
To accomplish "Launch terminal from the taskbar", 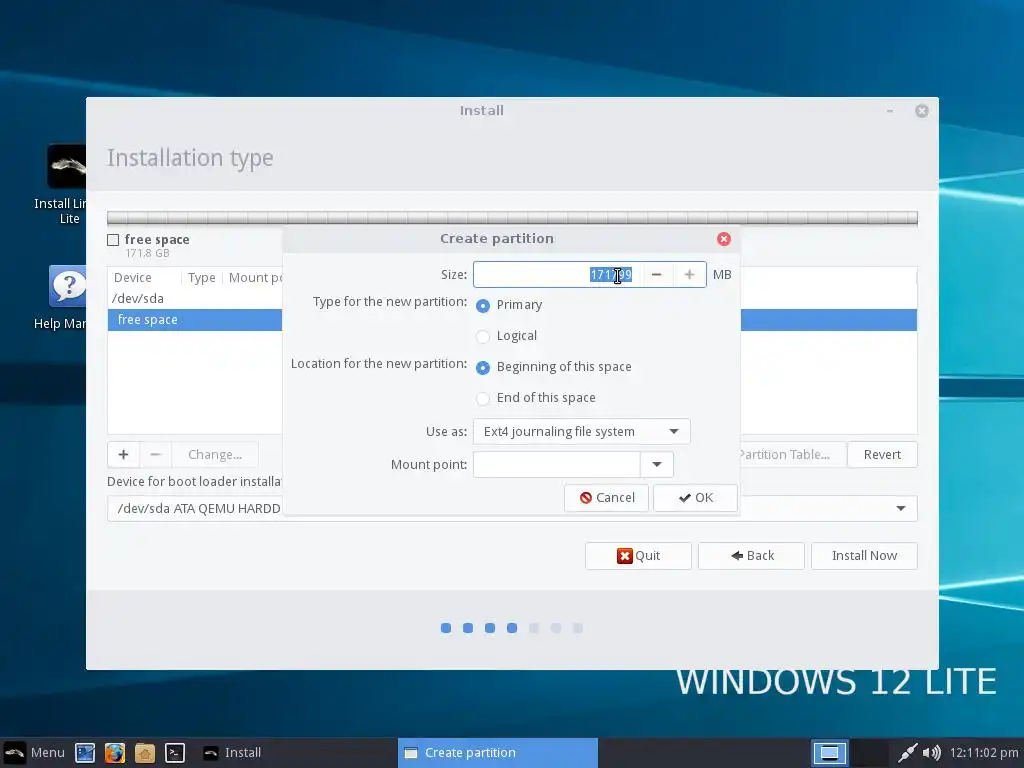I will tap(174, 753).
